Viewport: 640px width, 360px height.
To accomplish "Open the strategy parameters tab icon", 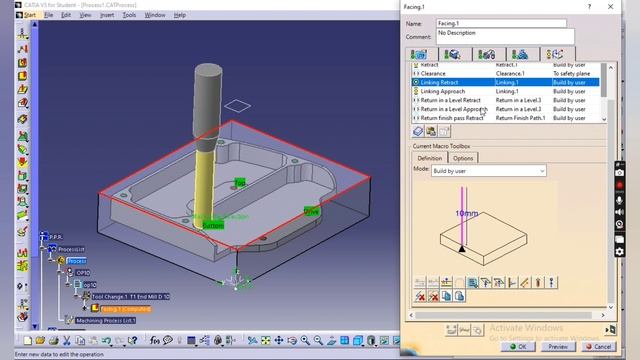I will 419,54.
